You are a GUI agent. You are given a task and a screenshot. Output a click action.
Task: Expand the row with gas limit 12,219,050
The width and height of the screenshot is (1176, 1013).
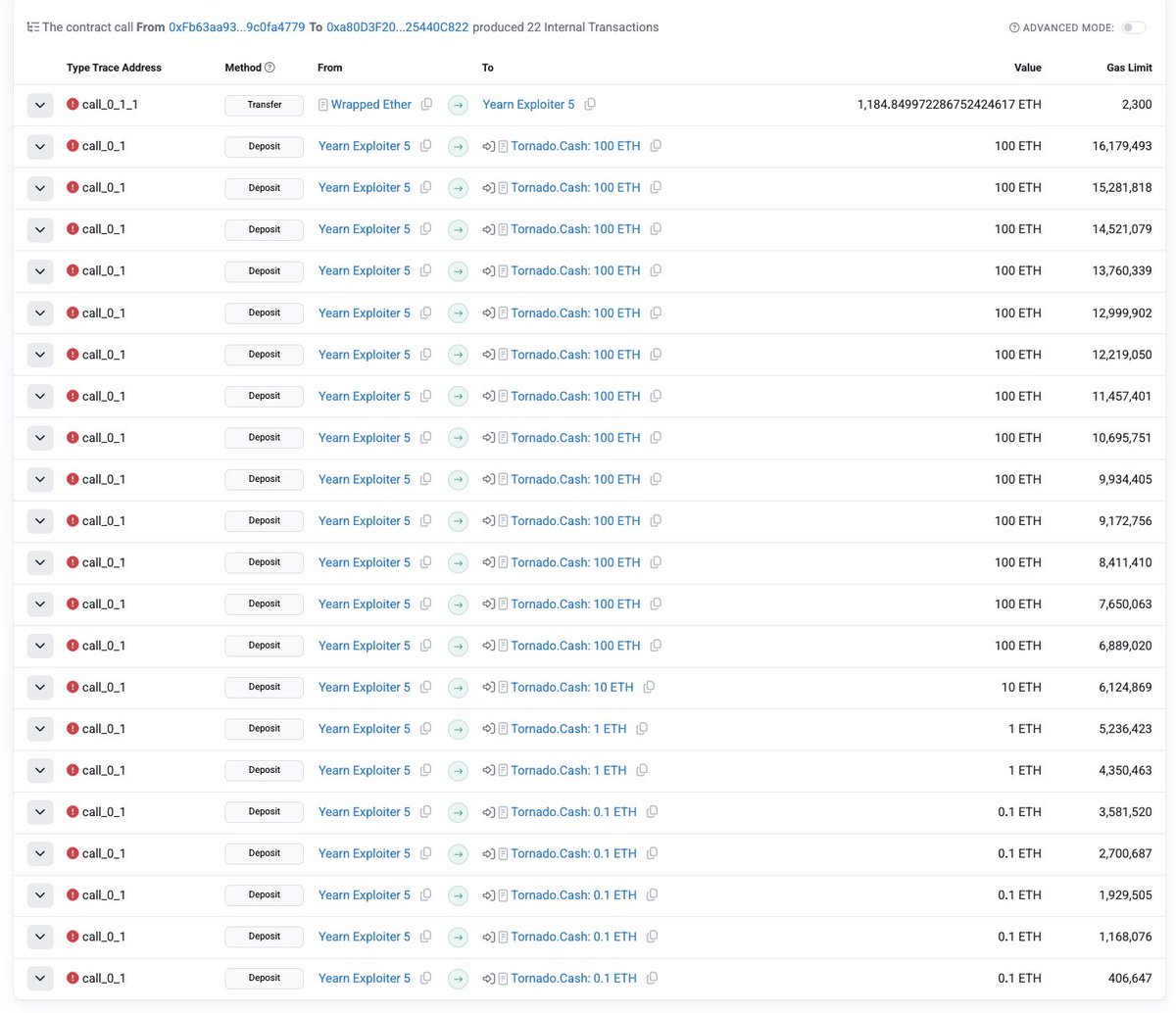click(x=40, y=355)
